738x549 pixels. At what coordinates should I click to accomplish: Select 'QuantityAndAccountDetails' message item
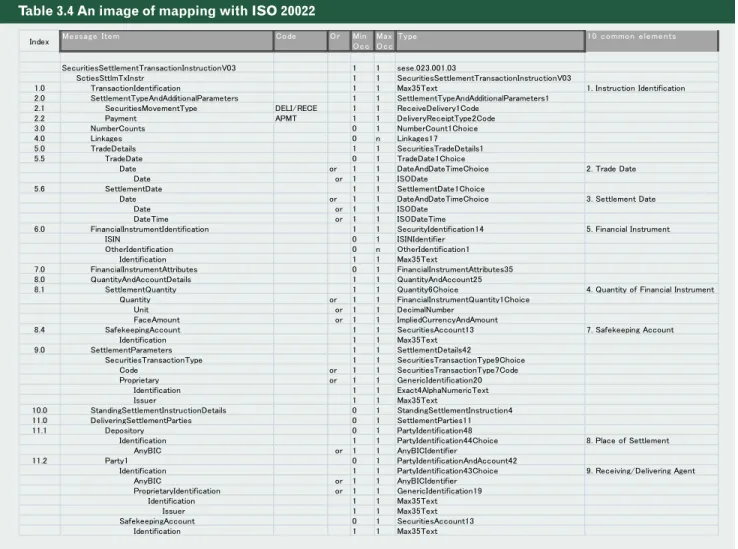click(x=141, y=280)
